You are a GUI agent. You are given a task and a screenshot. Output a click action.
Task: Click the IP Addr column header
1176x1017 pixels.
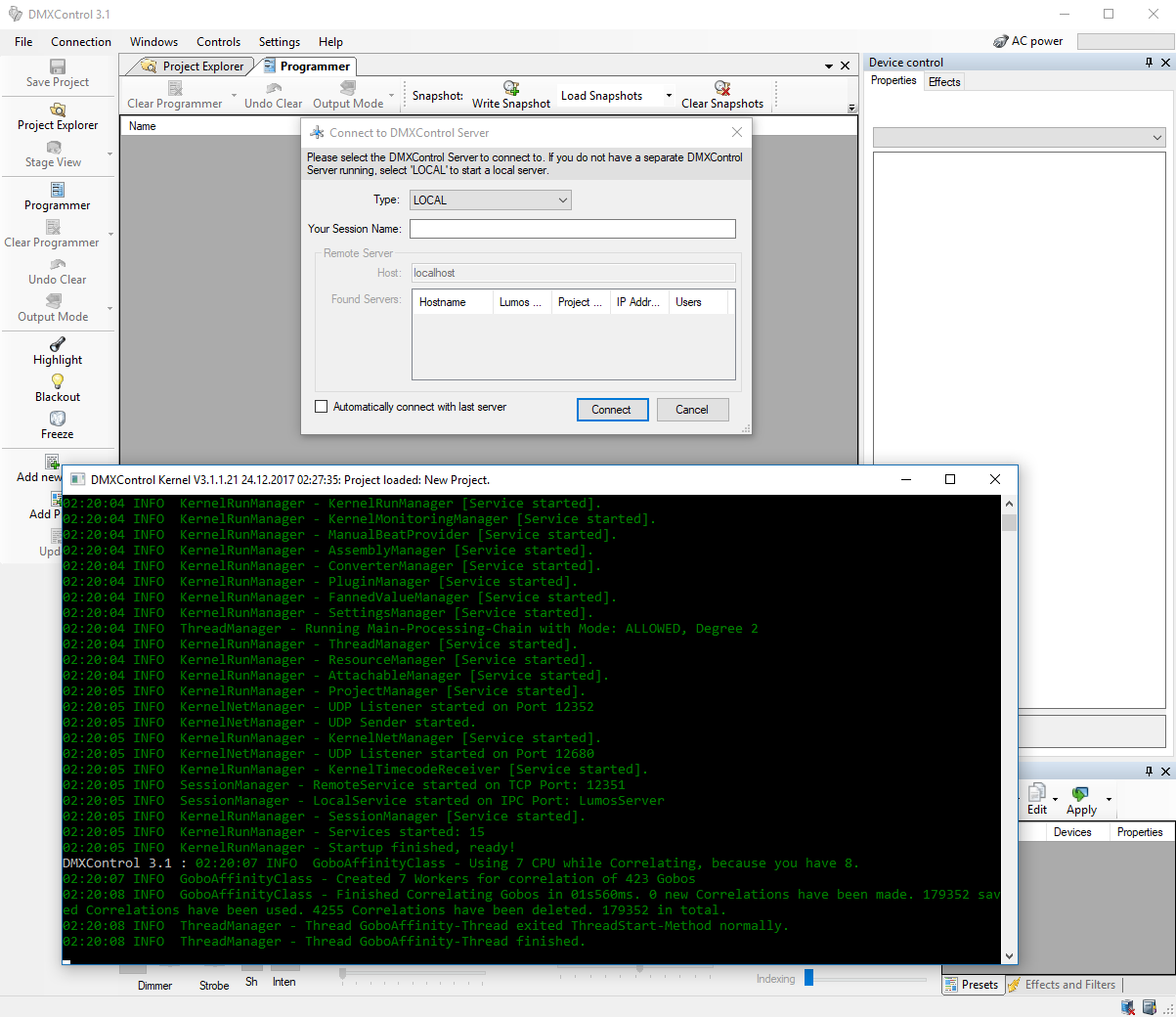639,302
